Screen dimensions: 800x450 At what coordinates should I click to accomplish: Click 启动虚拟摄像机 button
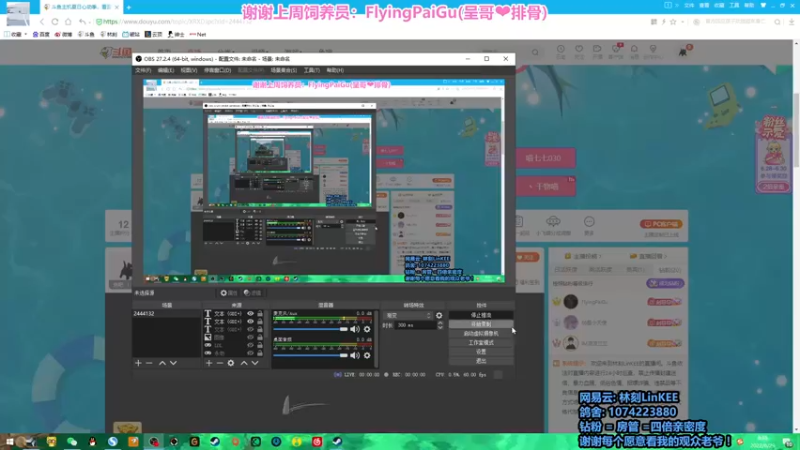point(481,334)
